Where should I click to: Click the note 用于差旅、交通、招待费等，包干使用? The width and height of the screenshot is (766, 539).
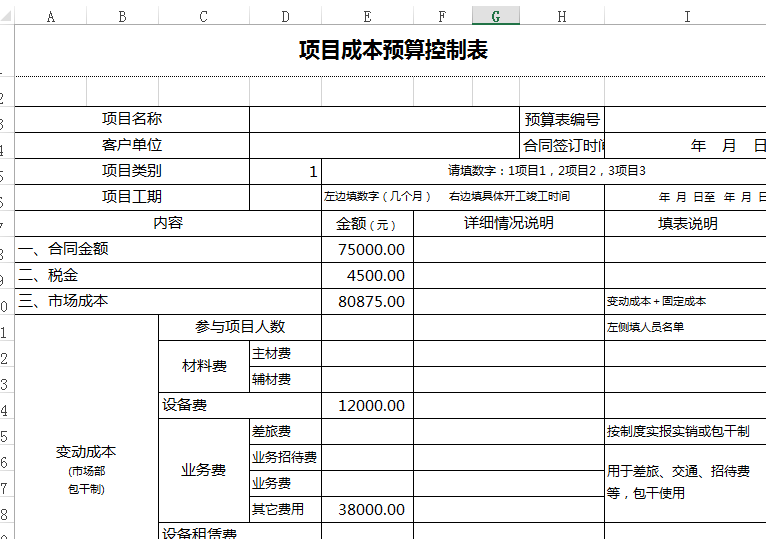point(678,482)
